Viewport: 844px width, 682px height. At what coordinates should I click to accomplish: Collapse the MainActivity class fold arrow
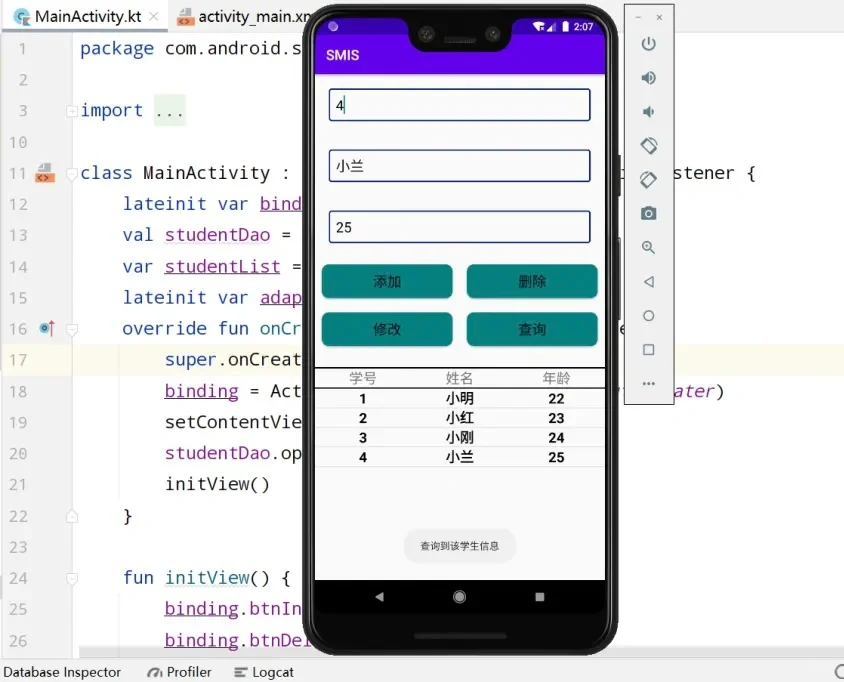coord(70,173)
